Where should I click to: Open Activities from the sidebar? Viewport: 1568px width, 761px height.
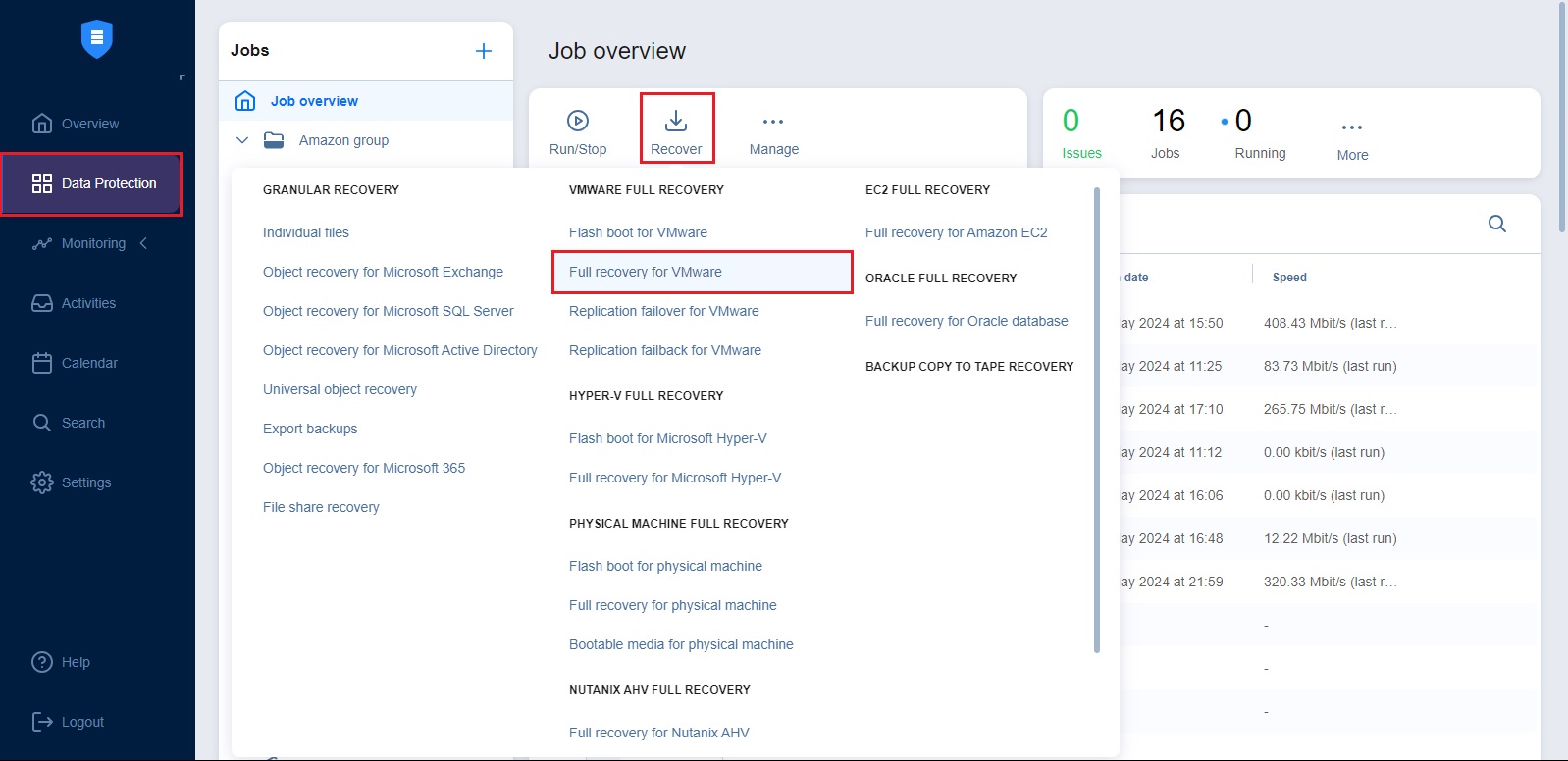[x=88, y=303]
